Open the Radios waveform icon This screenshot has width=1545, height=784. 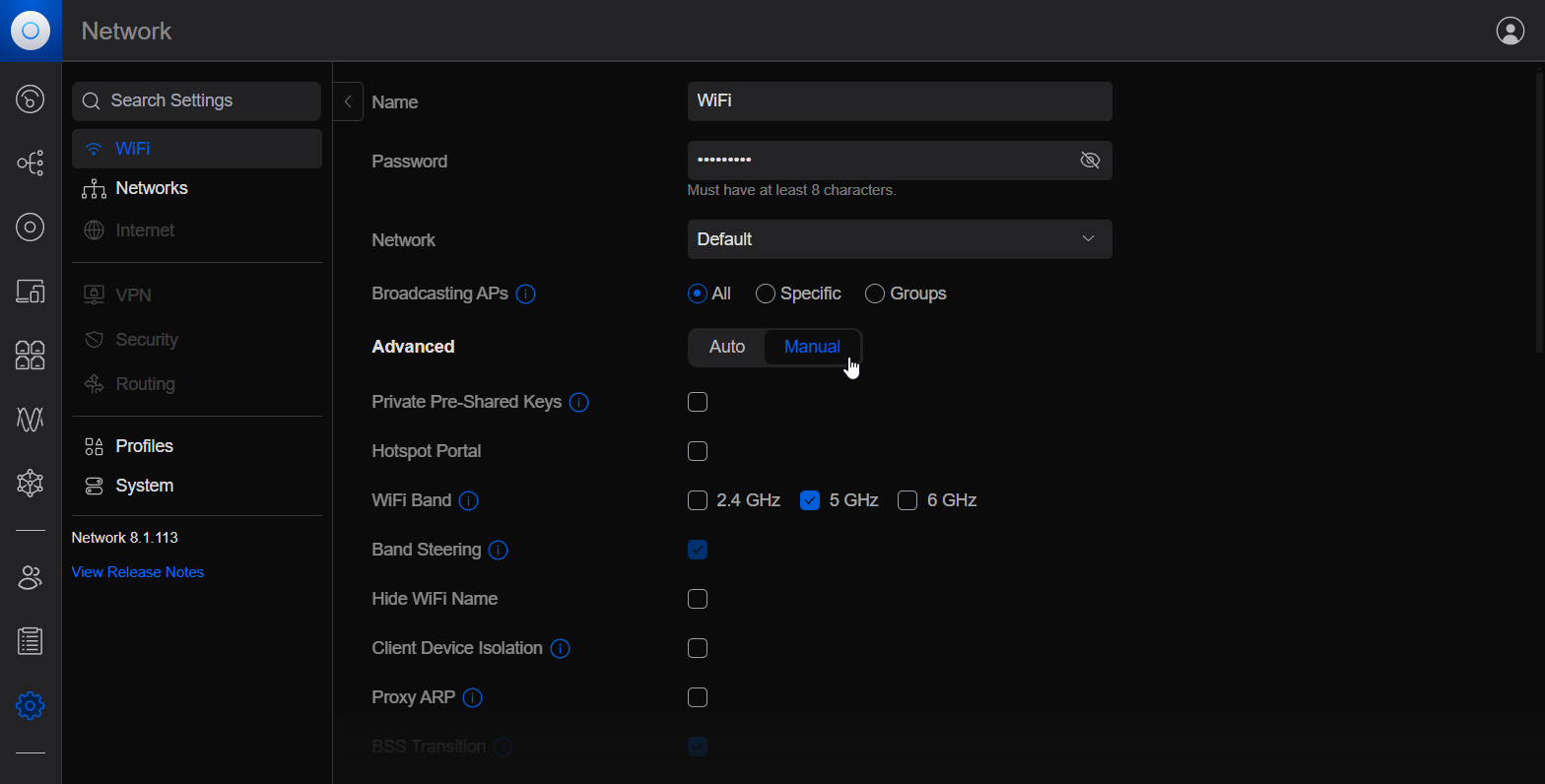pos(31,420)
